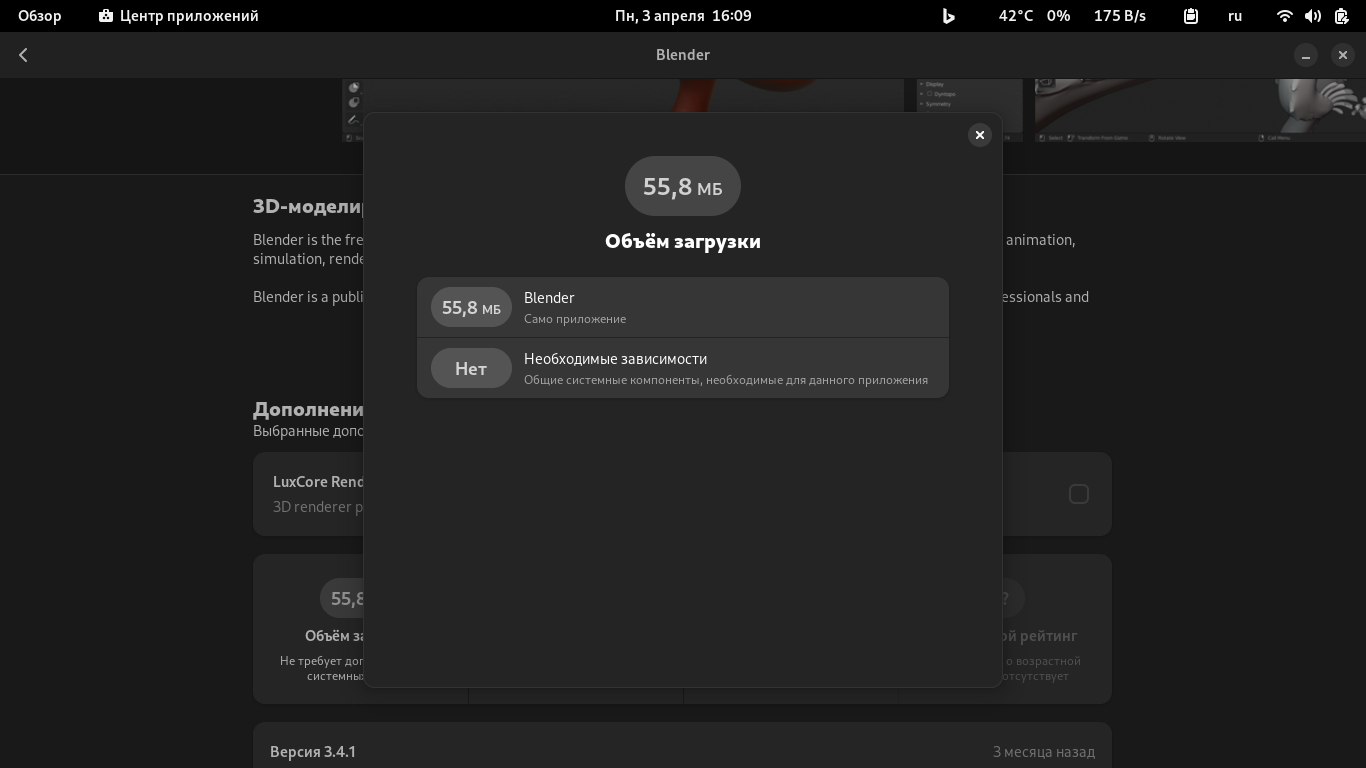Viewport: 1366px width, 768px height.
Task: Click the large 55,8 МБ total badge
Action: point(683,186)
